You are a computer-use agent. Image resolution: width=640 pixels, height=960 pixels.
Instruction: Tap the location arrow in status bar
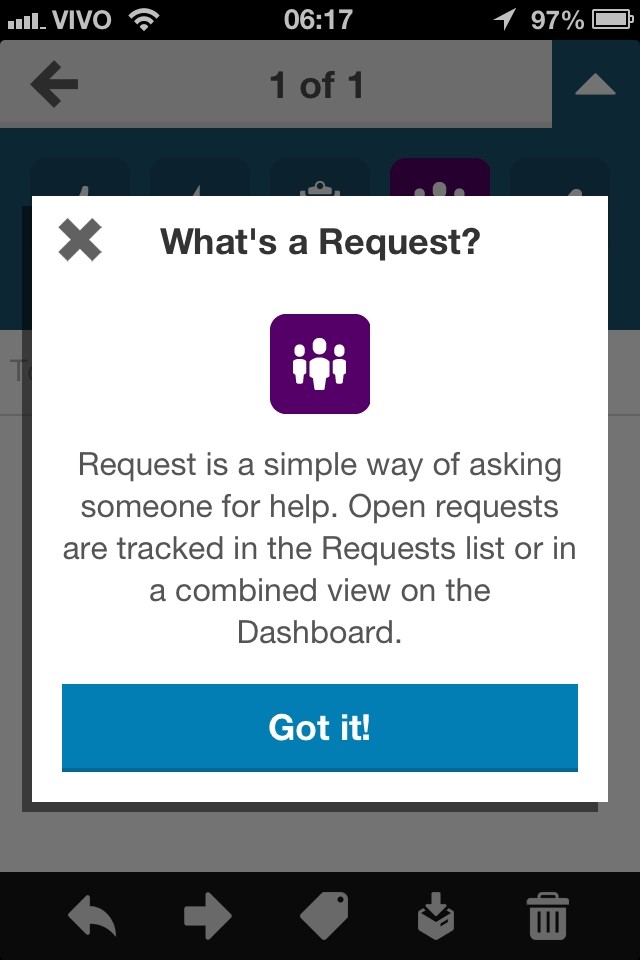click(x=504, y=20)
